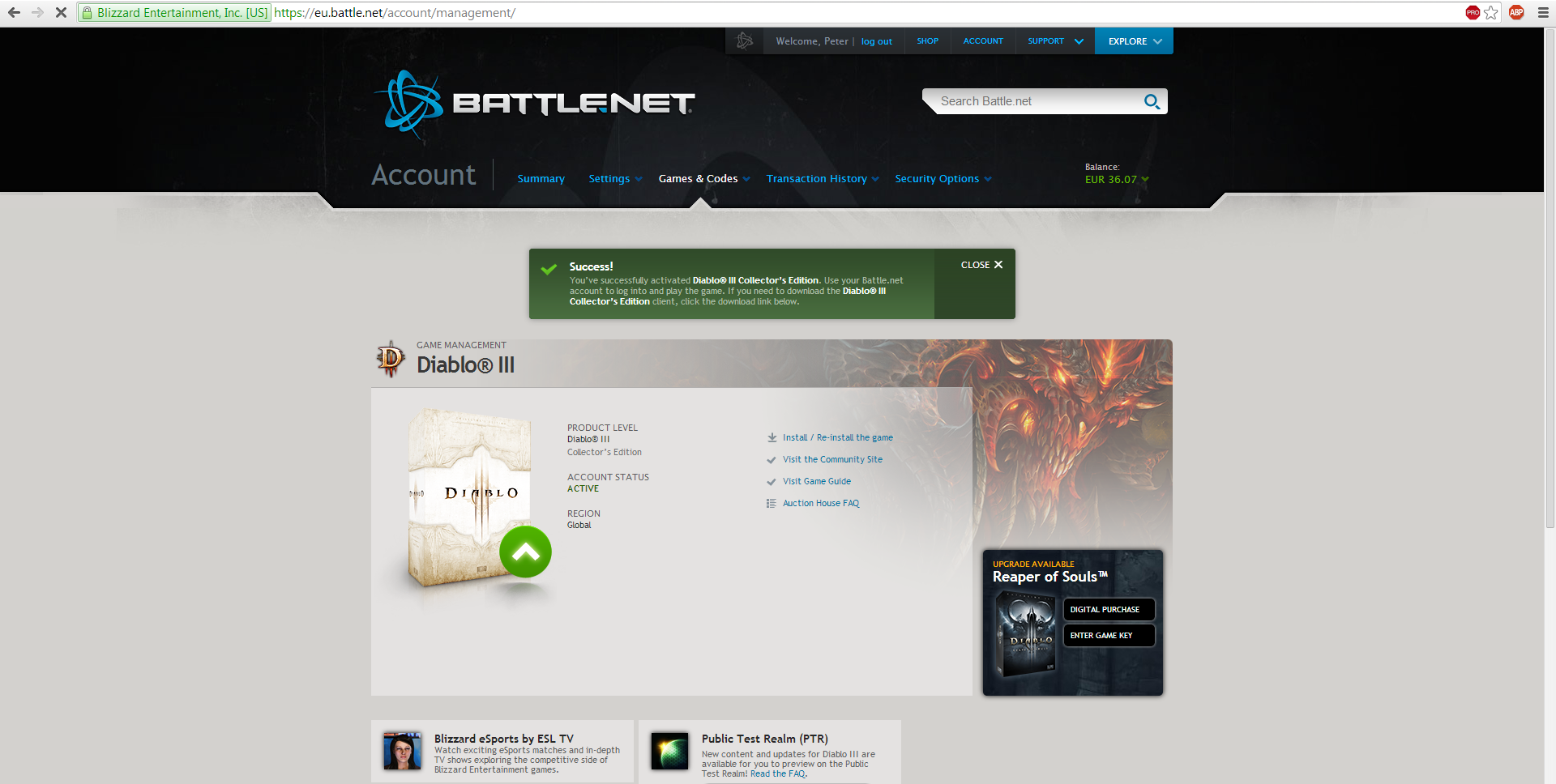The height and width of the screenshot is (784, 1556).
Task: Expand the Explore dropdown
Action: click(x=1134, y=40)
